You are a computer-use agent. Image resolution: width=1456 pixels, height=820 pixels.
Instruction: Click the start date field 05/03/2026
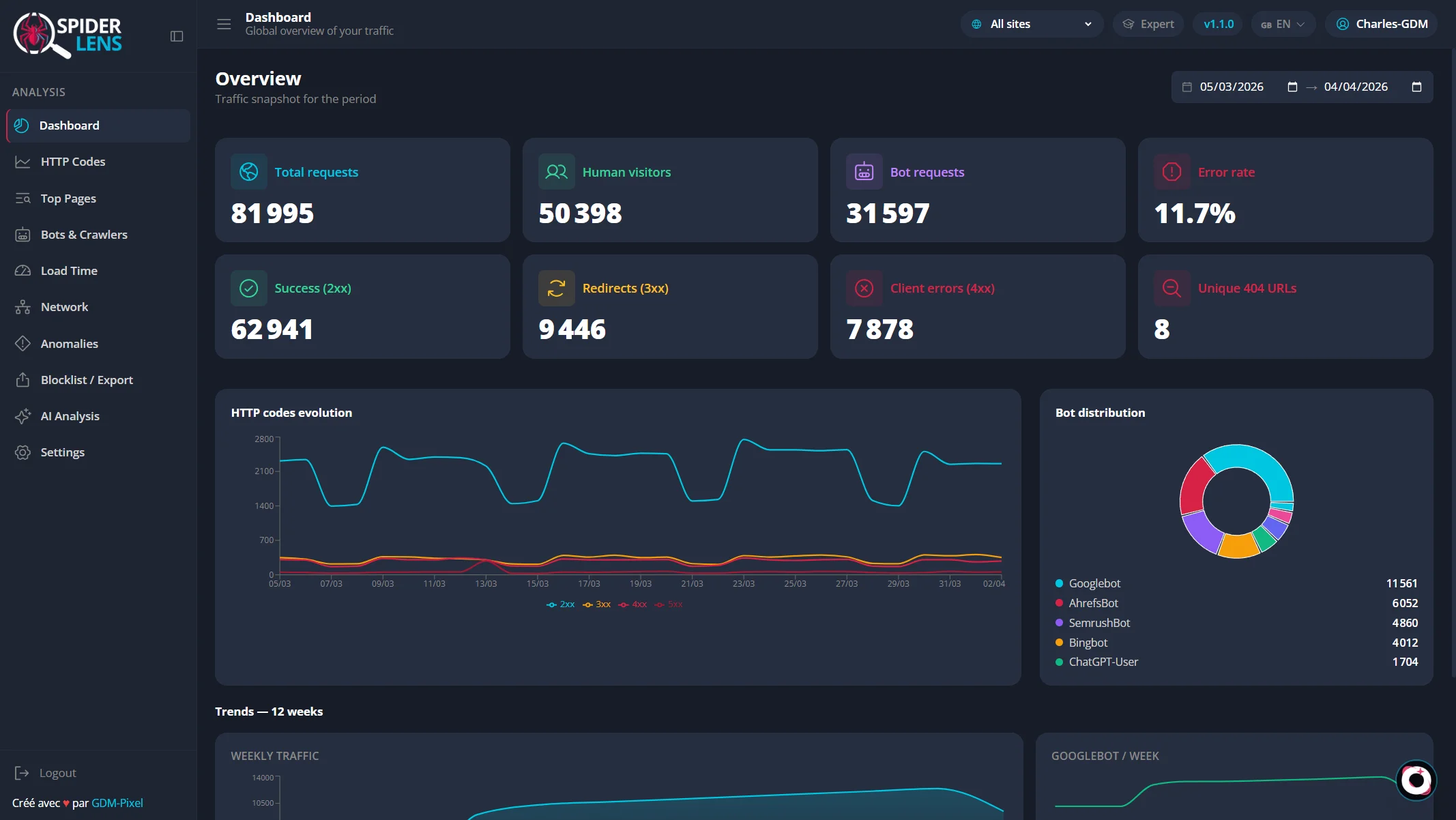(1232, 87)
